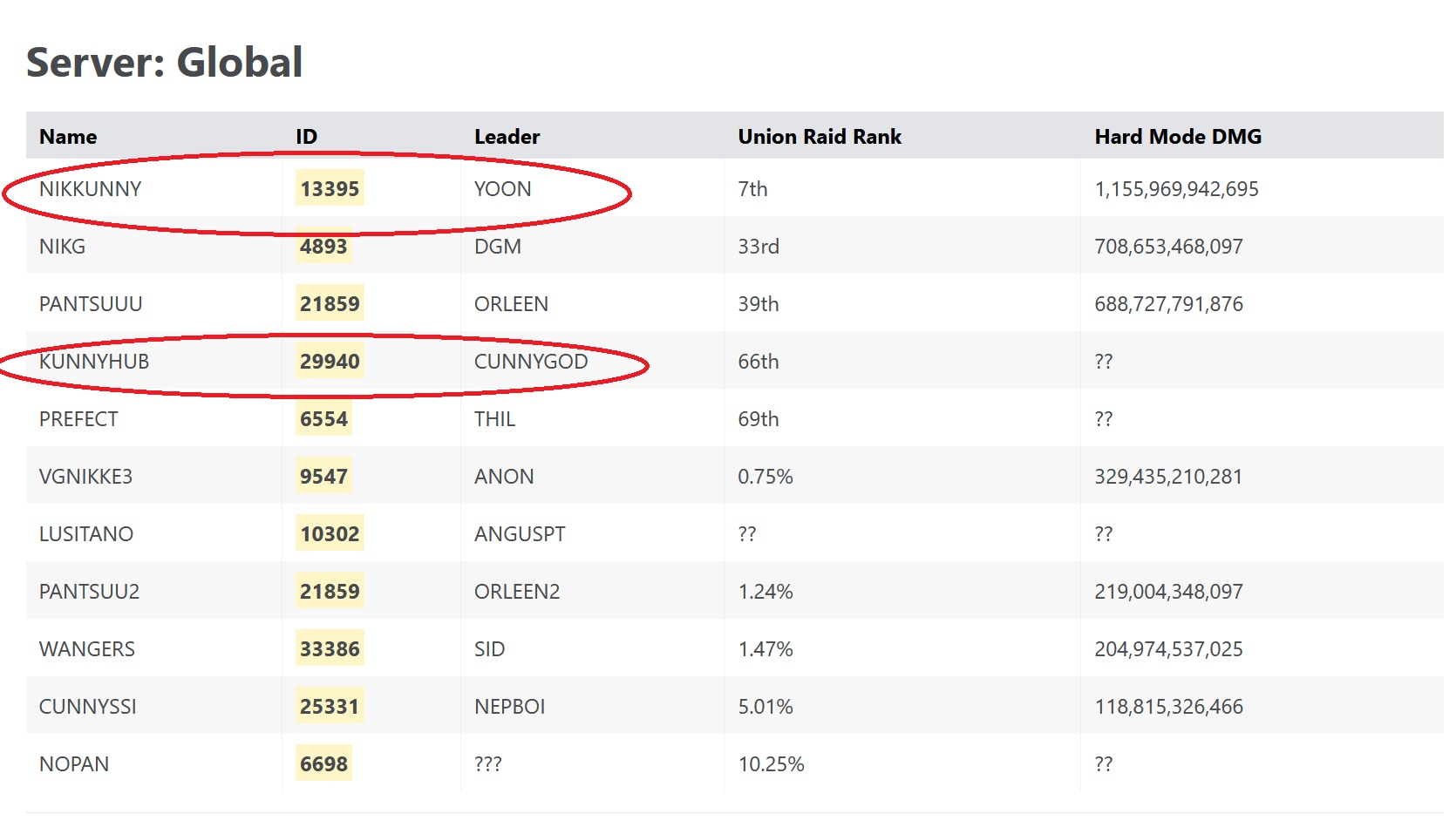This screenshot has width=1456, height=834.
Task: Click the 1.47% rank cell
Action: [765, 649]
